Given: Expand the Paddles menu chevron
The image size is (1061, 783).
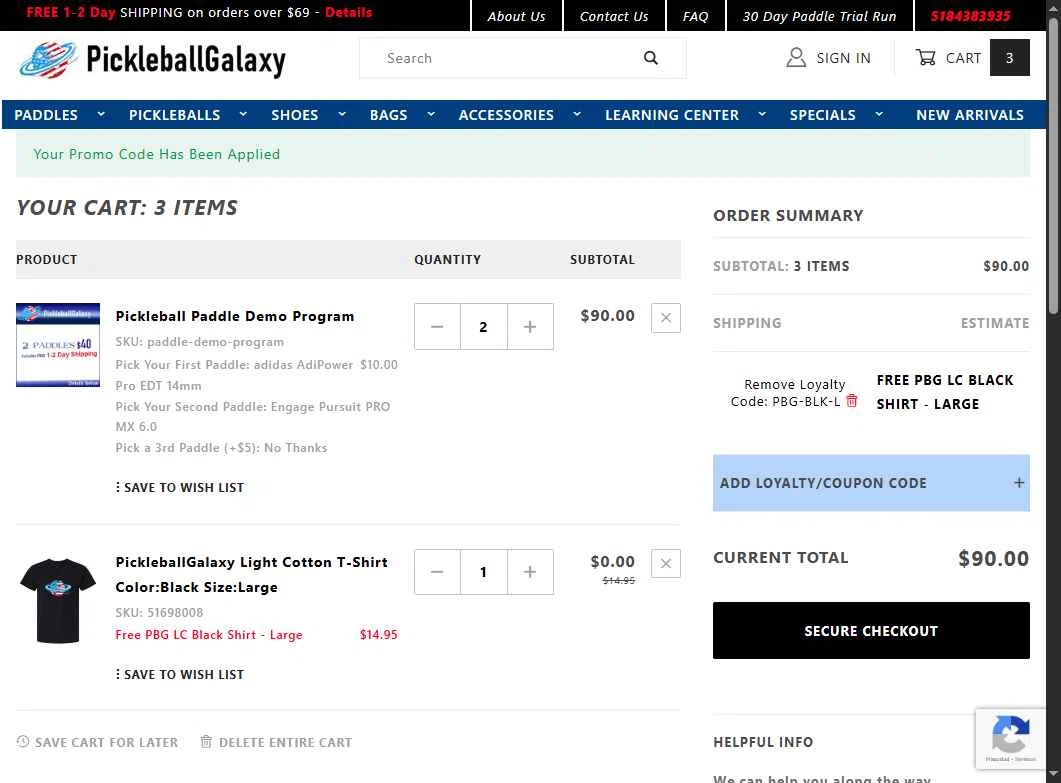Looking at the screenshot, I should [x=101, y=114].
